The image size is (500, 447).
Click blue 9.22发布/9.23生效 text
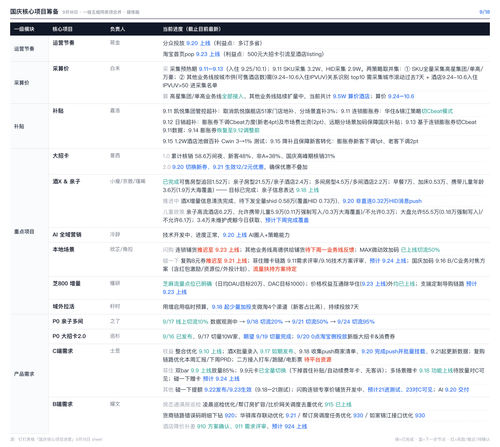[x=228, y=390]
